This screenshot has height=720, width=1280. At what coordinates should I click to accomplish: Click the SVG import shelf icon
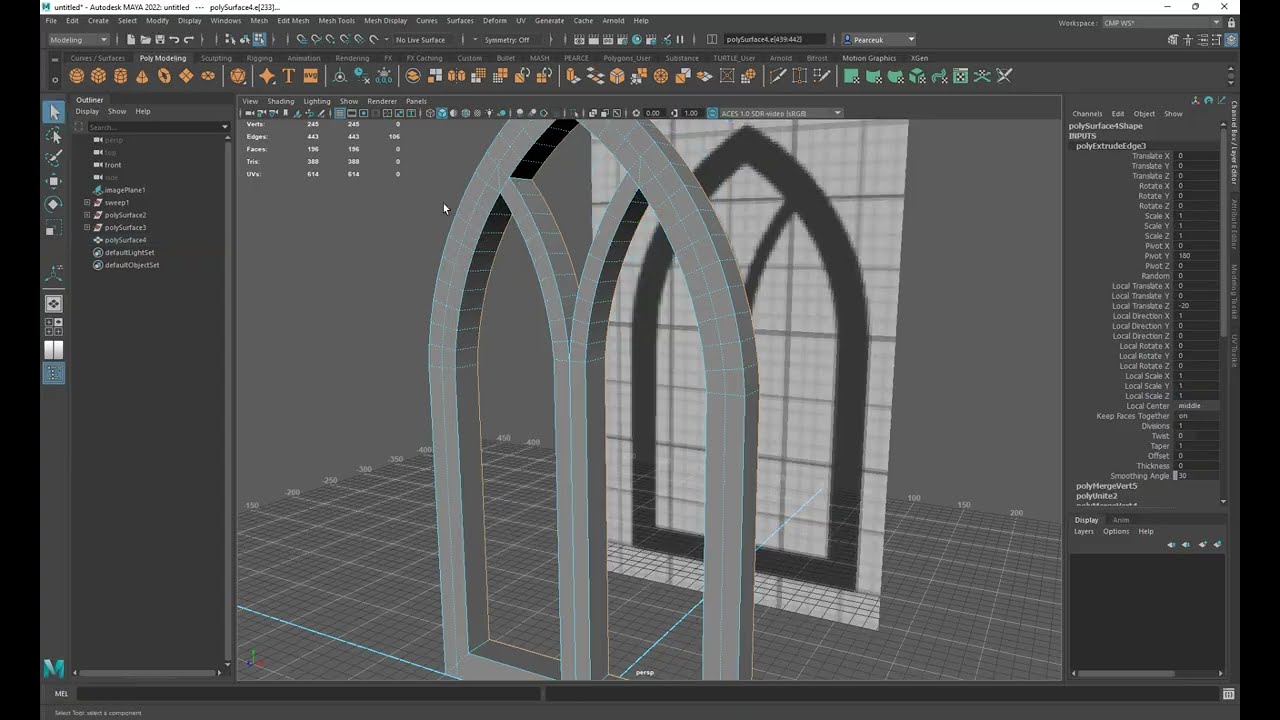pyautogui.click(x=311, y=76)
